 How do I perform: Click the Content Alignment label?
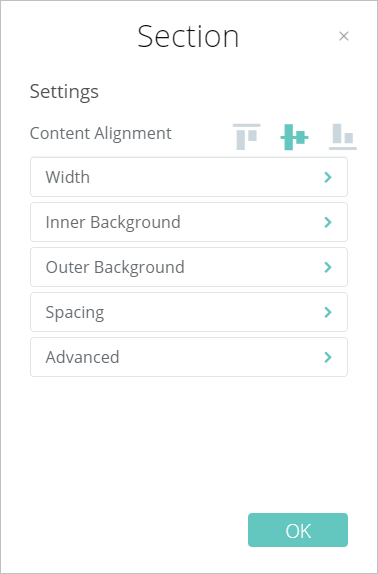pyautogui.click(x=101, y=133)
